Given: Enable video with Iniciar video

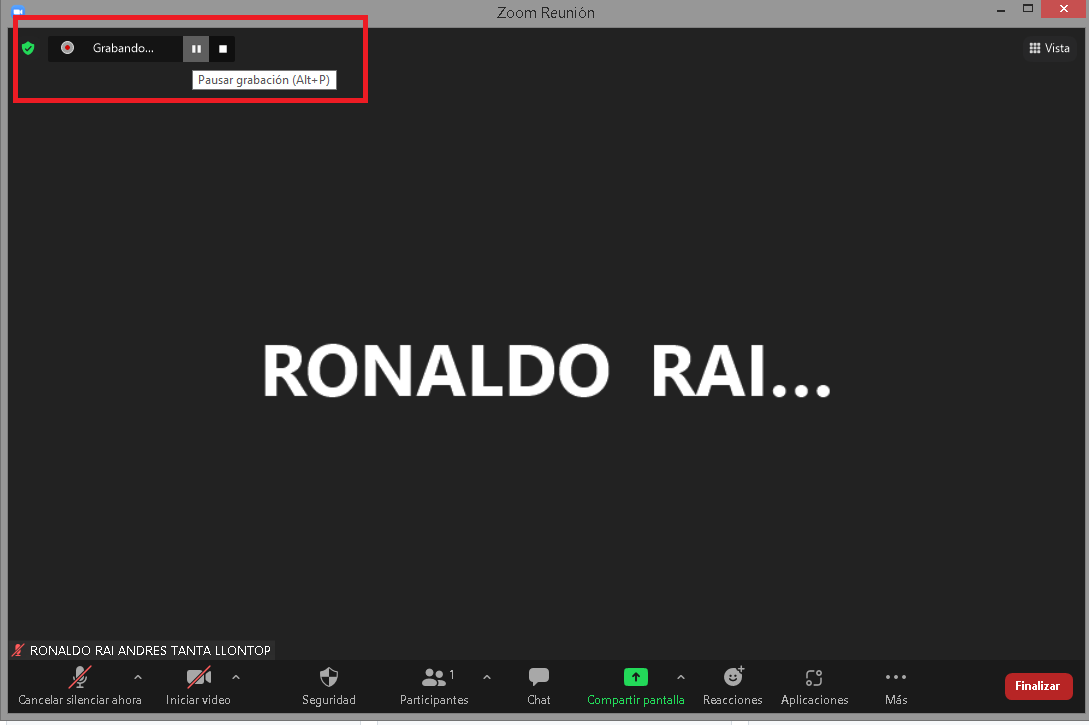Looking at the screenshot, I should [197, 686].
